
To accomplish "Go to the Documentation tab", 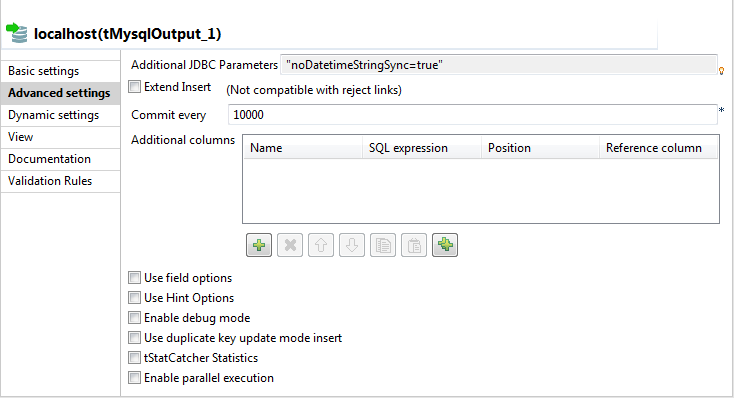I will tap(60, 159).
